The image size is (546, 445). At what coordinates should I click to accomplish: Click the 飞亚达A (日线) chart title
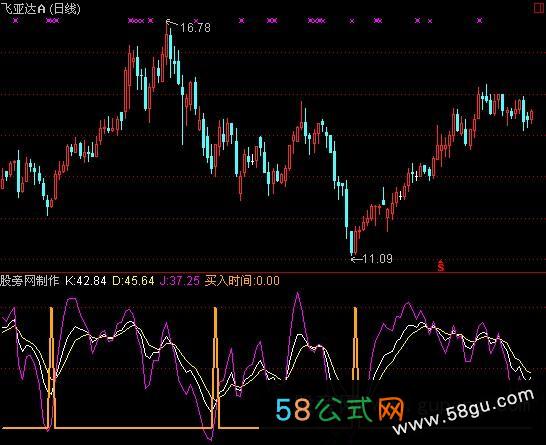[x=40, y=8]
